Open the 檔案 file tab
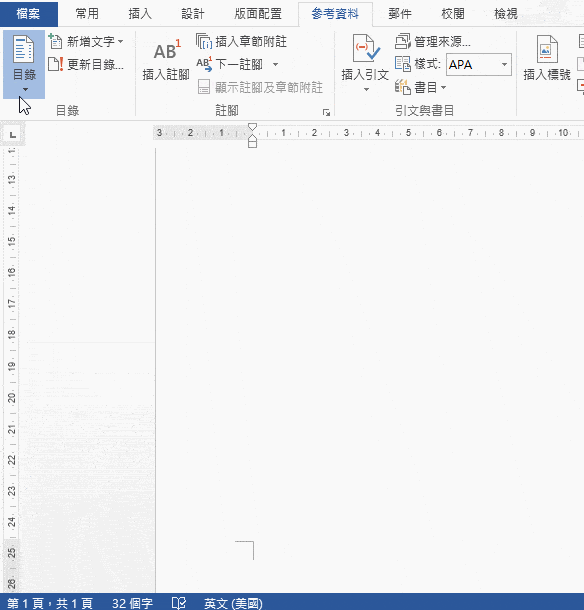This screenshot has width=584, height=610. click(28, 14)
